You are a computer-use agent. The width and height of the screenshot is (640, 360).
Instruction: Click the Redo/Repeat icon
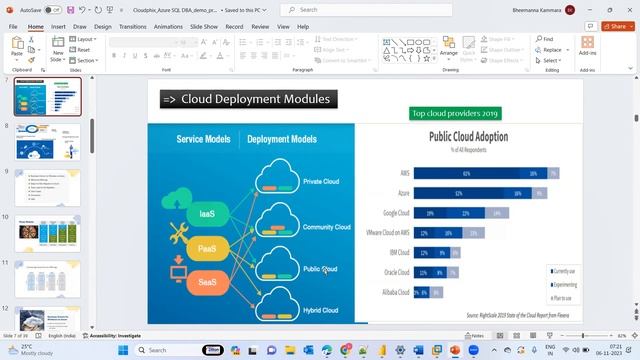point(98,10)
